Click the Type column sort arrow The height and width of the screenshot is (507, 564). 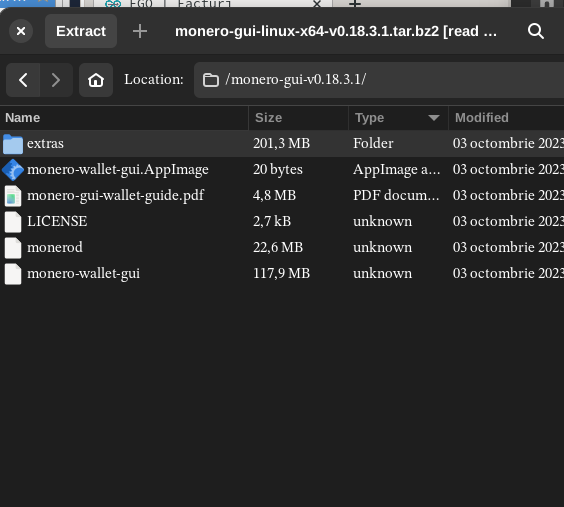tap(434, 118)
